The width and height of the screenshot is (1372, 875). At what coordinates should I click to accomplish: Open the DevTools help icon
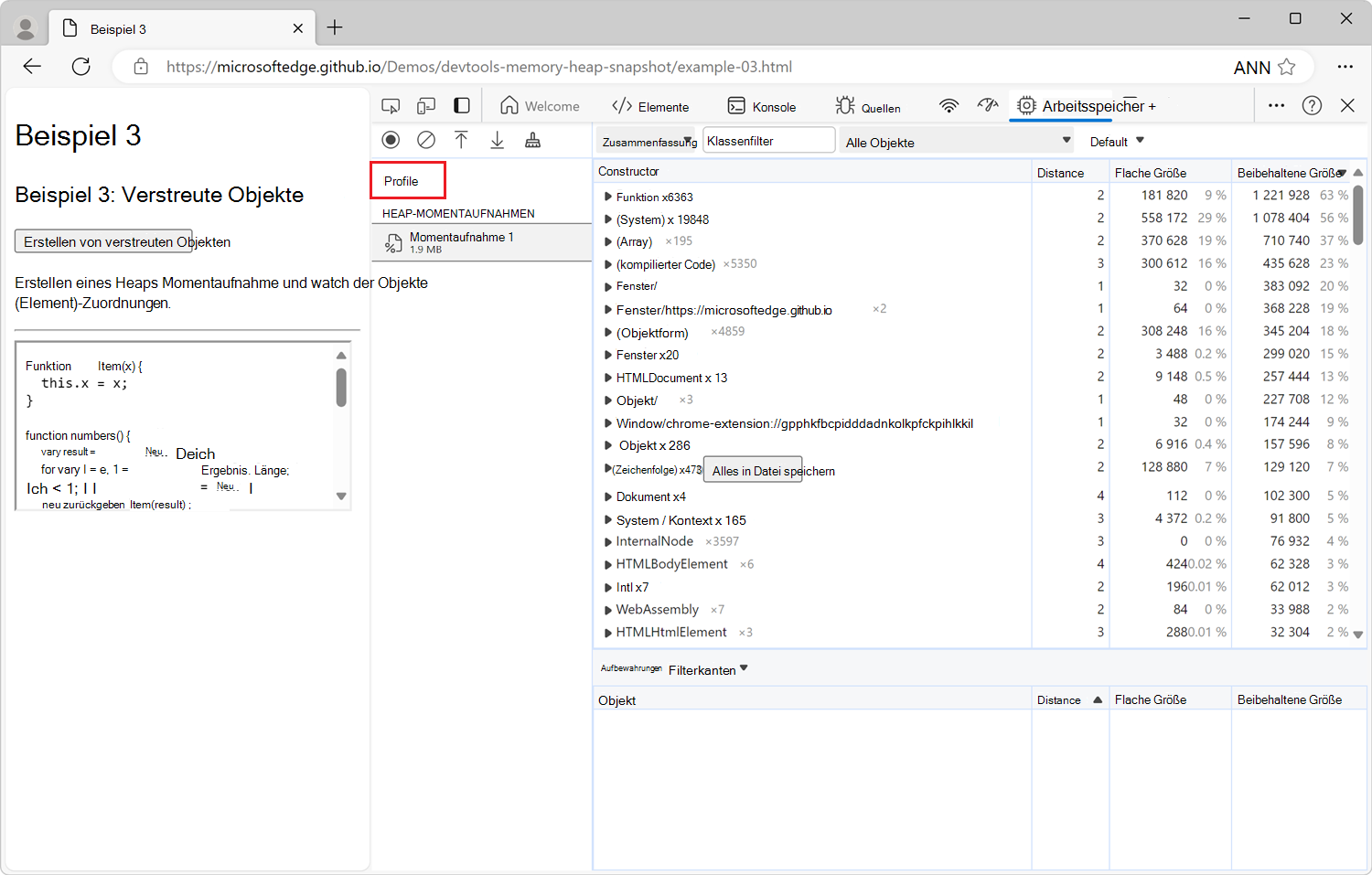1312,105
